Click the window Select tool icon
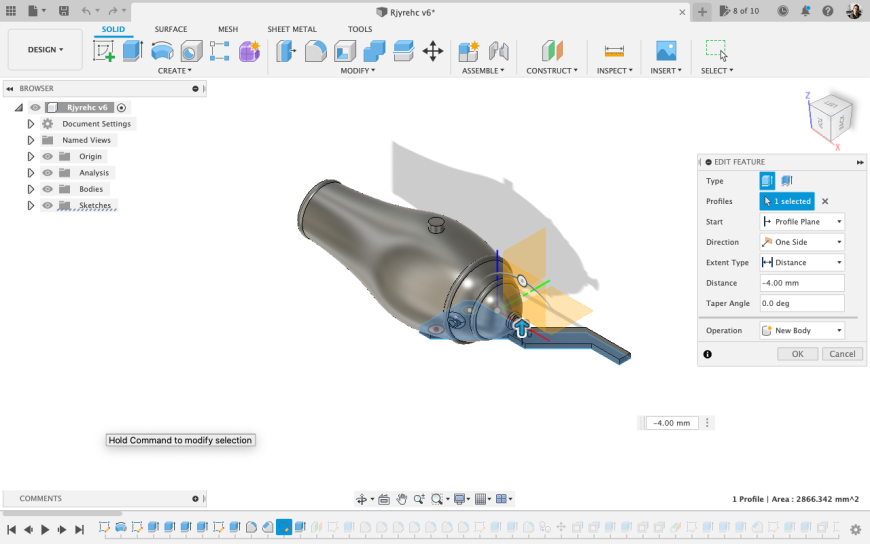870x544 pixels. [716, 50]
